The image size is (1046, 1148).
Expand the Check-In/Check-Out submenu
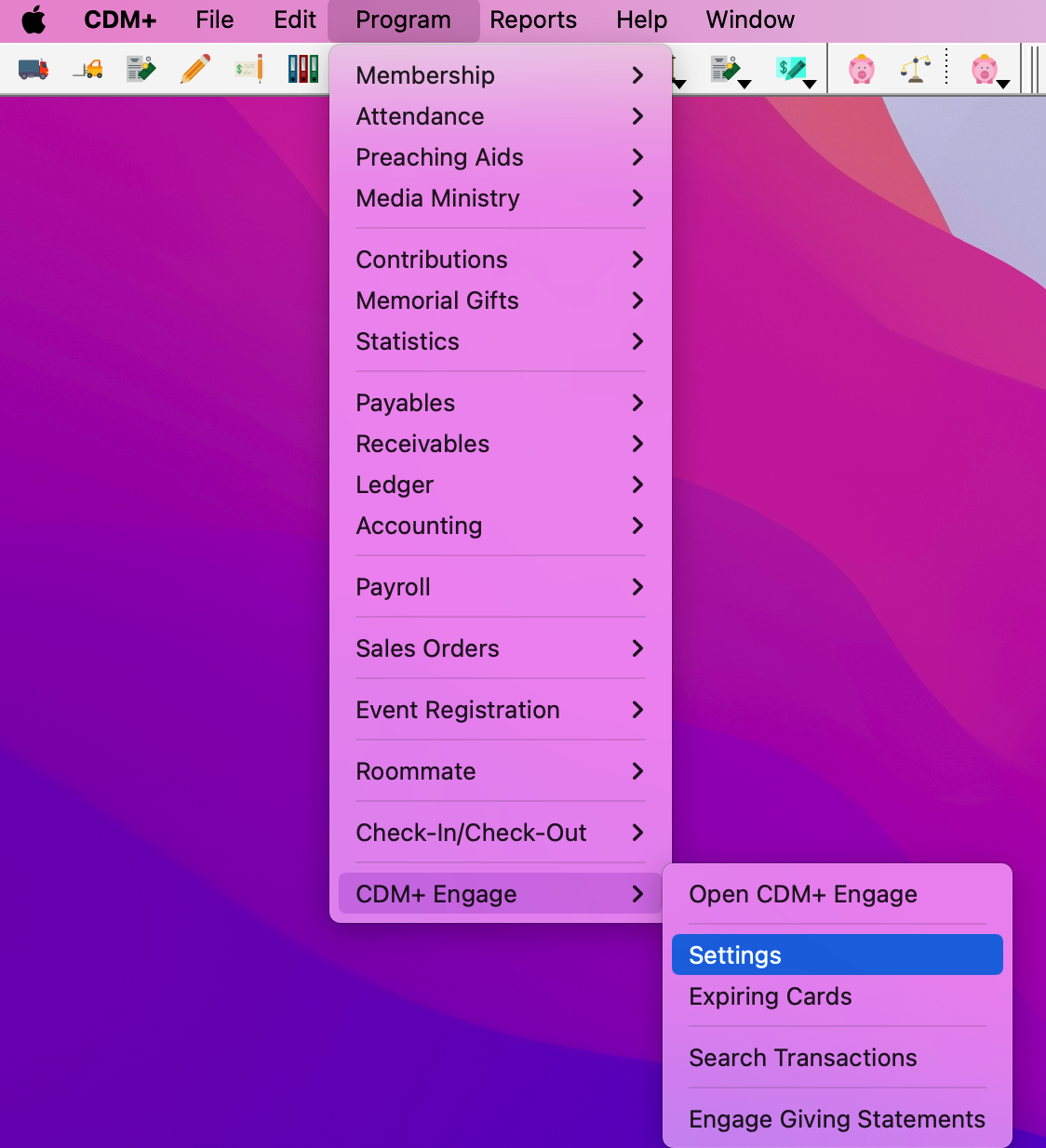[501, 833]
